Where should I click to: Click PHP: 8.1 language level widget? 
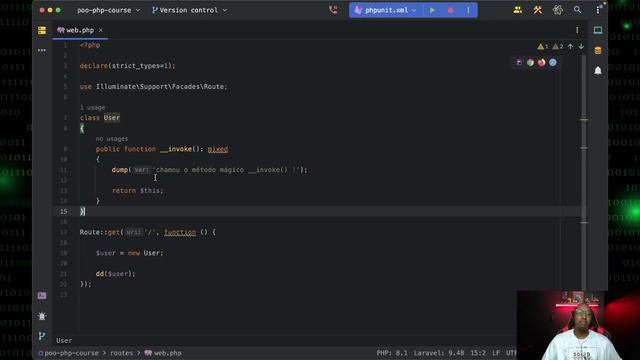392,353
